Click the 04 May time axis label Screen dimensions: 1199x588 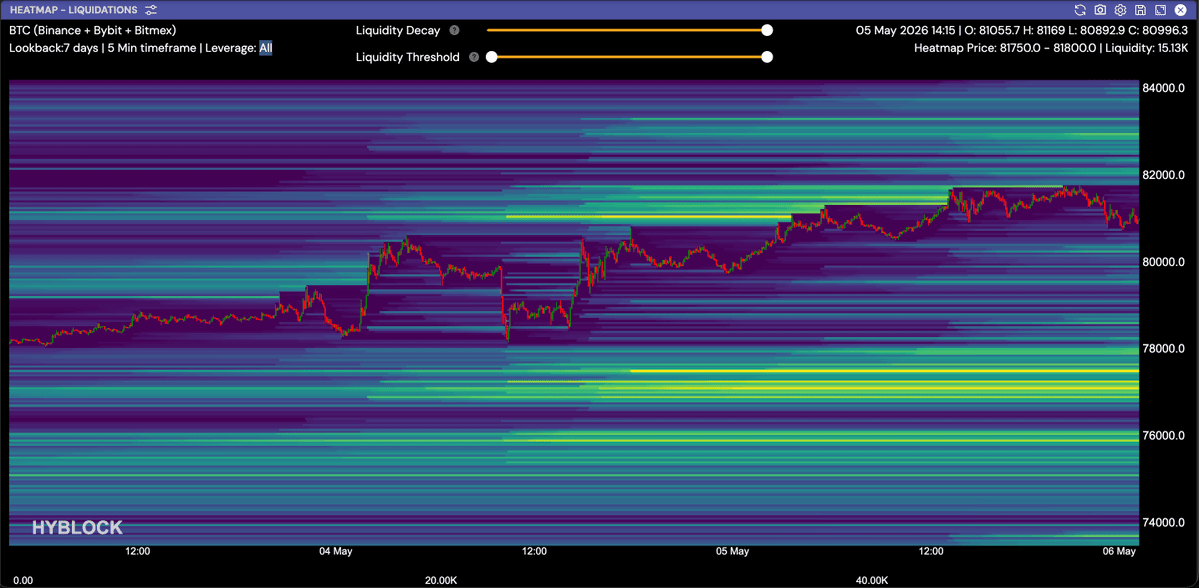point(336,551)
